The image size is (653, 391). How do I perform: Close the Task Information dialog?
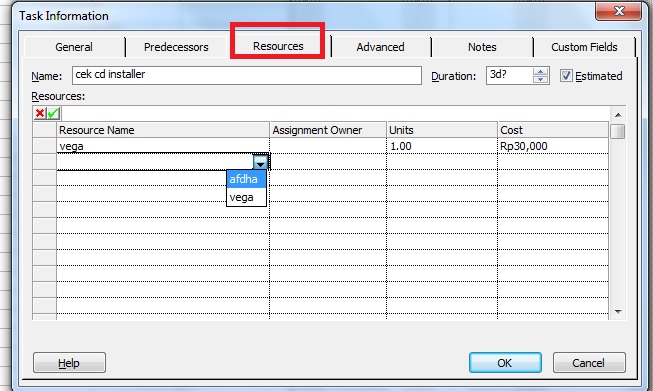click(x=618, y=11)
